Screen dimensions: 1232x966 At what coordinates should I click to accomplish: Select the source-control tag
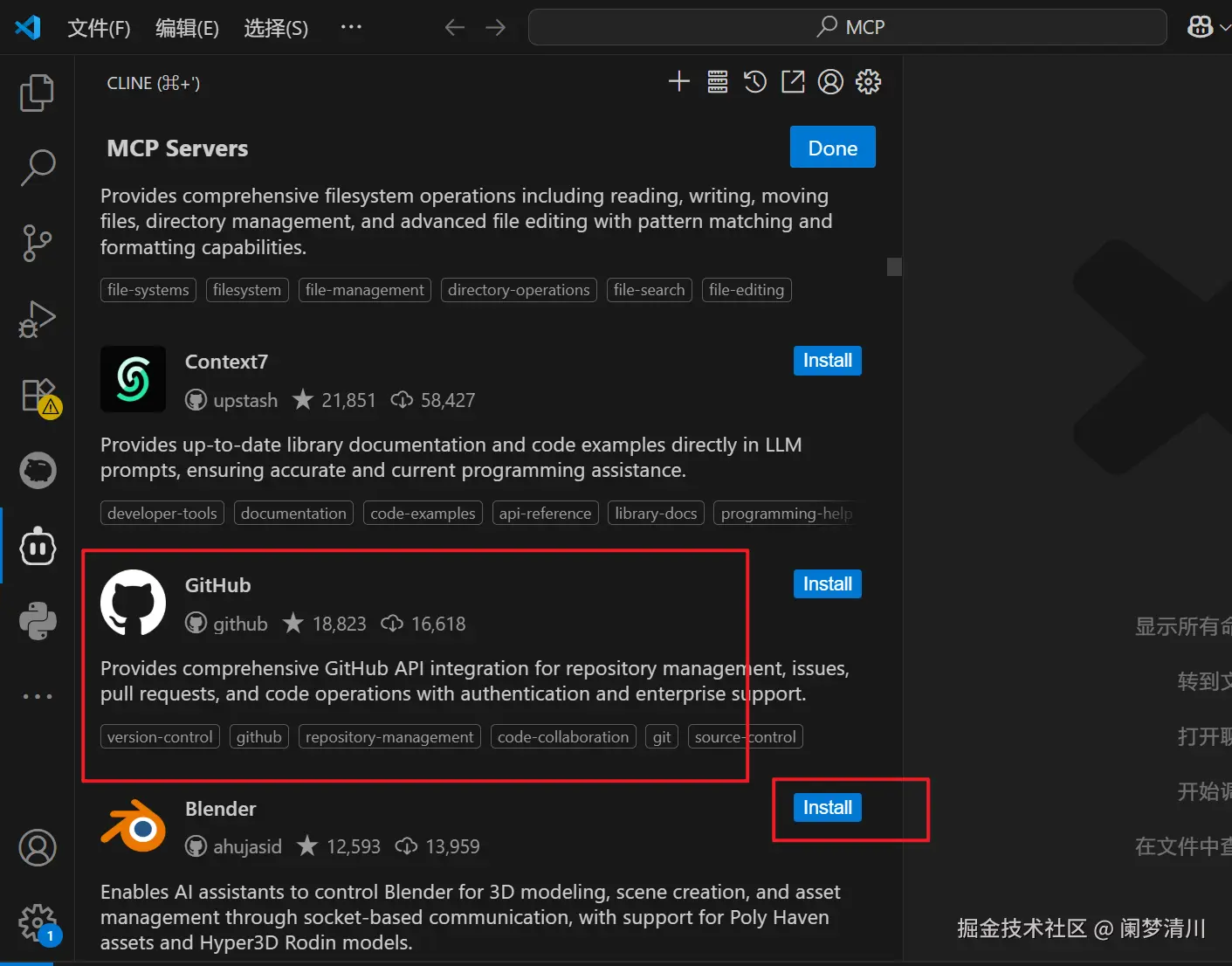(x=746, y=737)
